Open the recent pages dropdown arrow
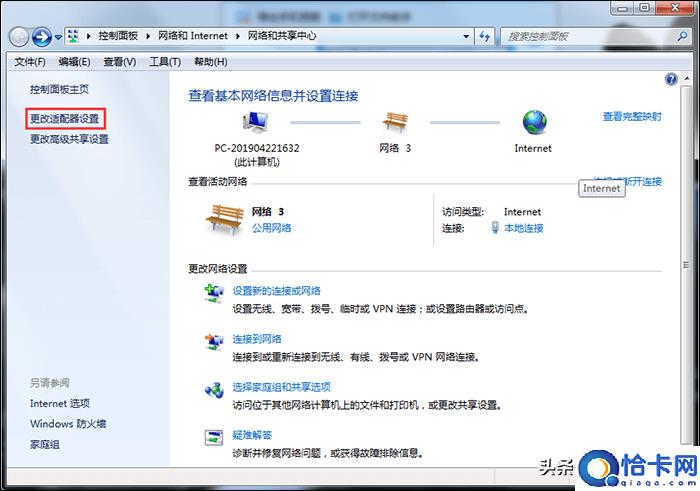700x491 pixels. point(58,37)
